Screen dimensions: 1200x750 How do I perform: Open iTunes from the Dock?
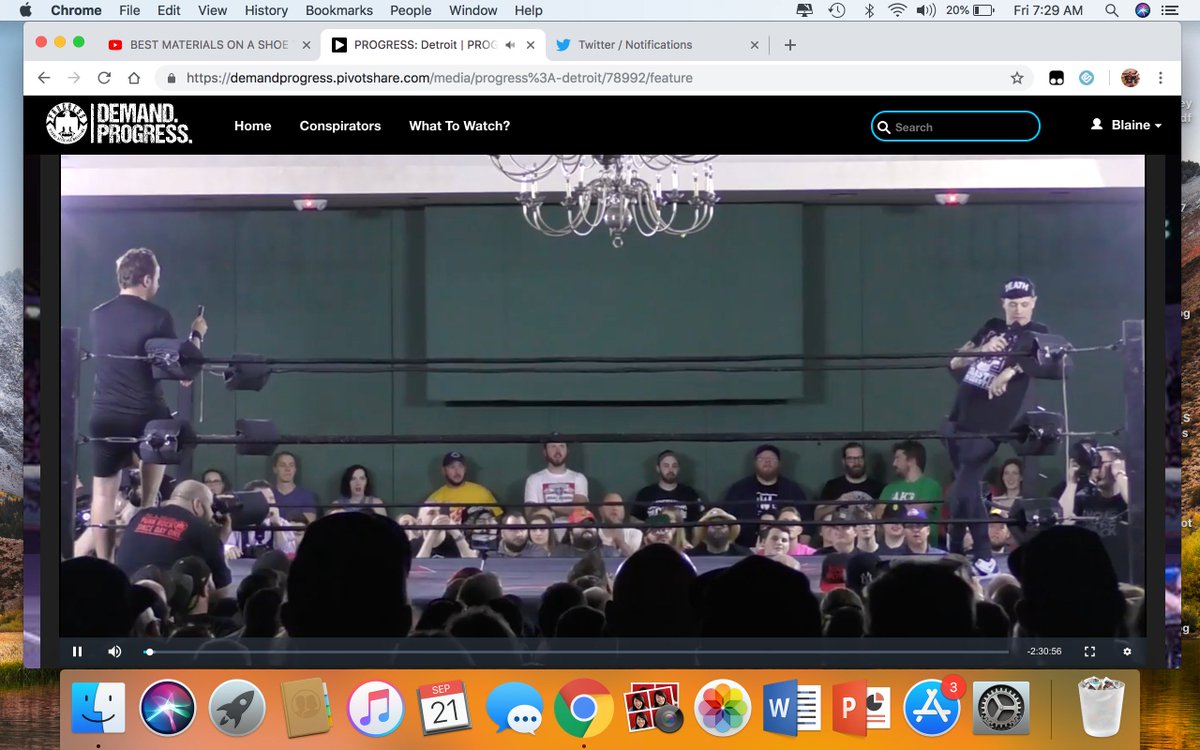click(x=375, y=708)
